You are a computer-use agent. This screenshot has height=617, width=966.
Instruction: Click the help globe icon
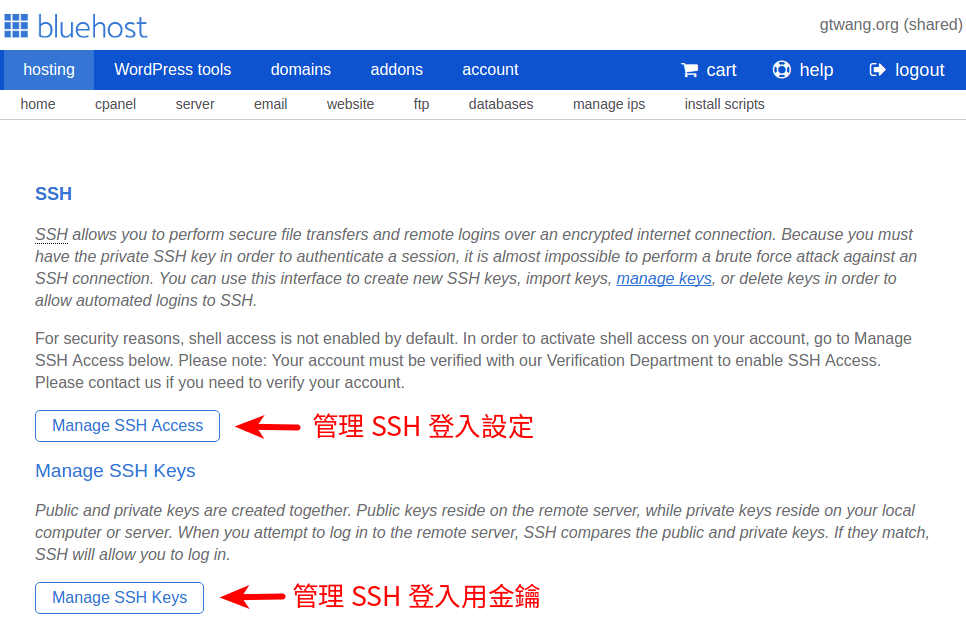coord(781,70)
